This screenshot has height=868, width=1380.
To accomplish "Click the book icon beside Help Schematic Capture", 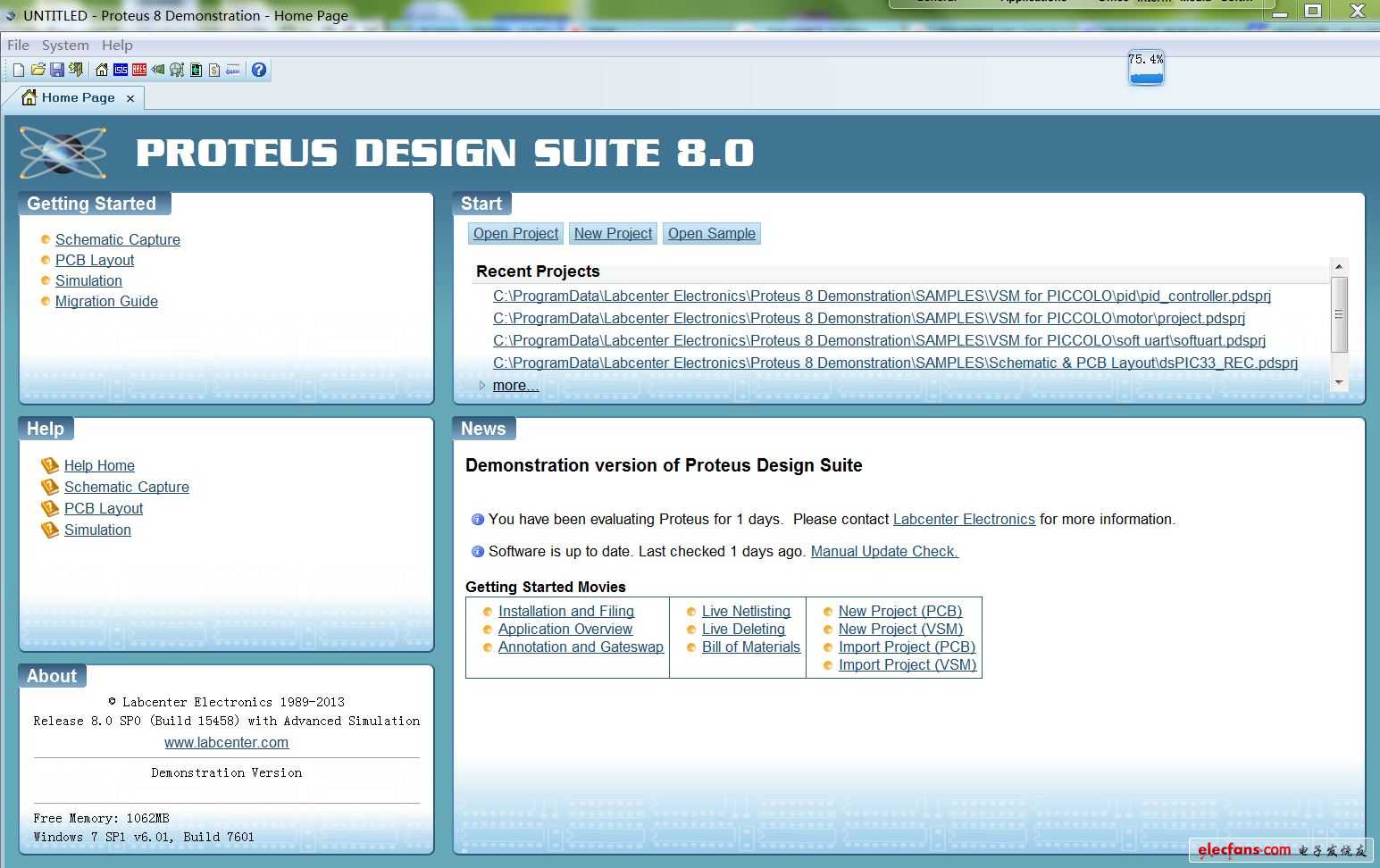I will click(x=50, y=487).
